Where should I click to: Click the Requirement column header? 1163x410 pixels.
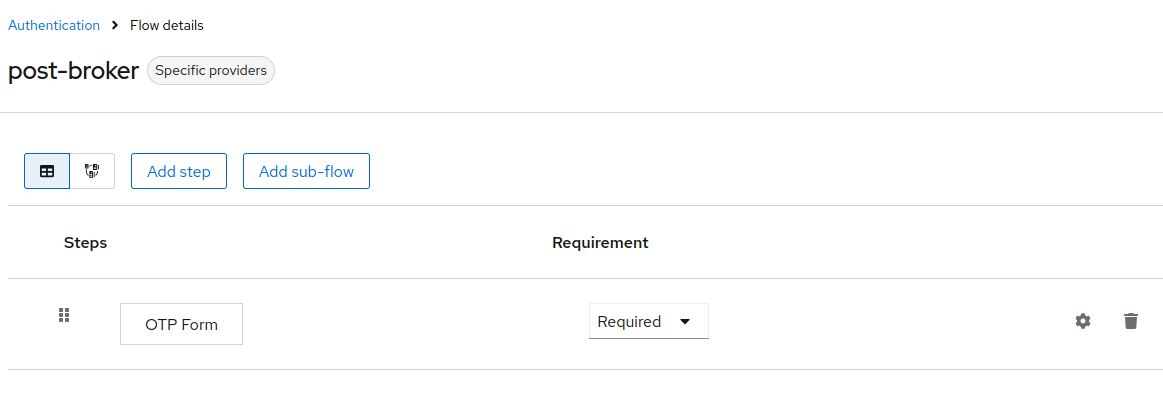(x=600, y=242)
